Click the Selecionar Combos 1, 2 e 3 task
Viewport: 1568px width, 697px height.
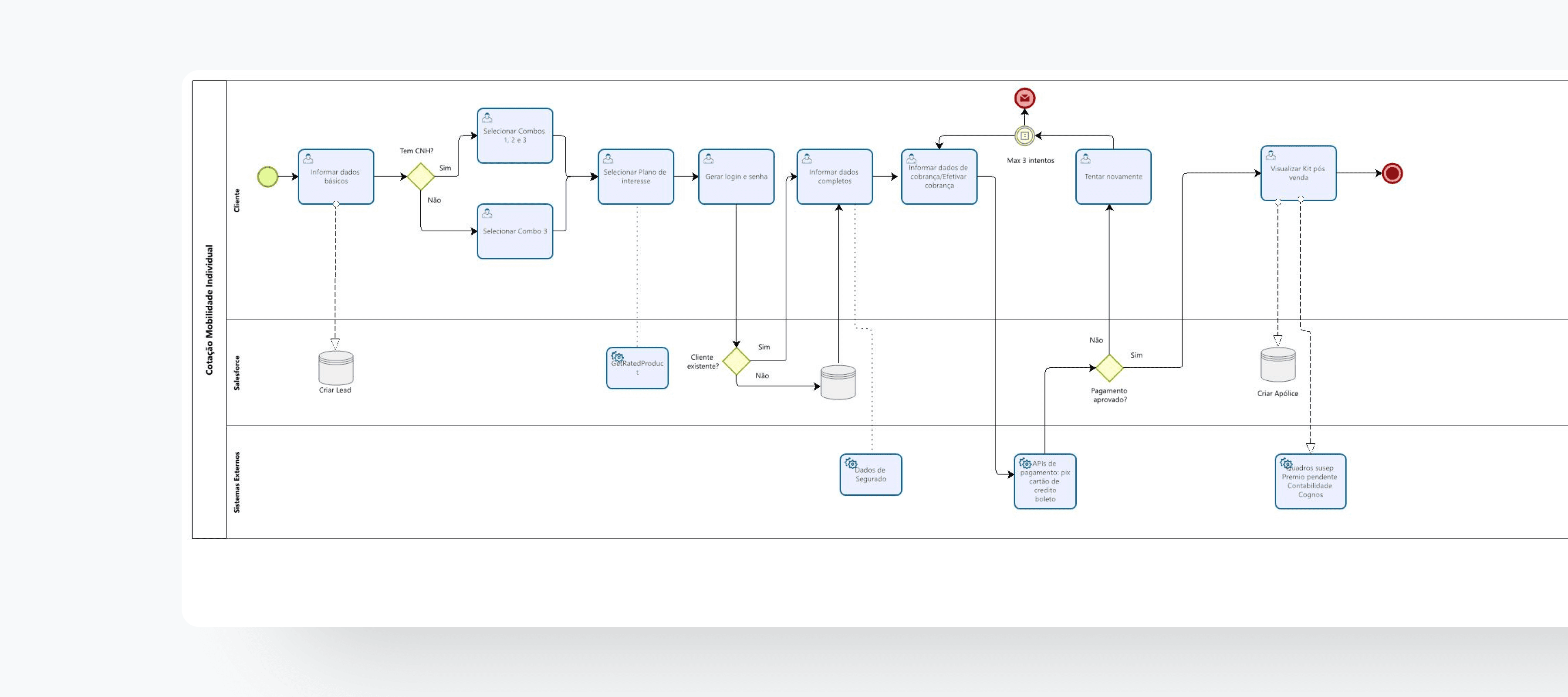(515, 136)
